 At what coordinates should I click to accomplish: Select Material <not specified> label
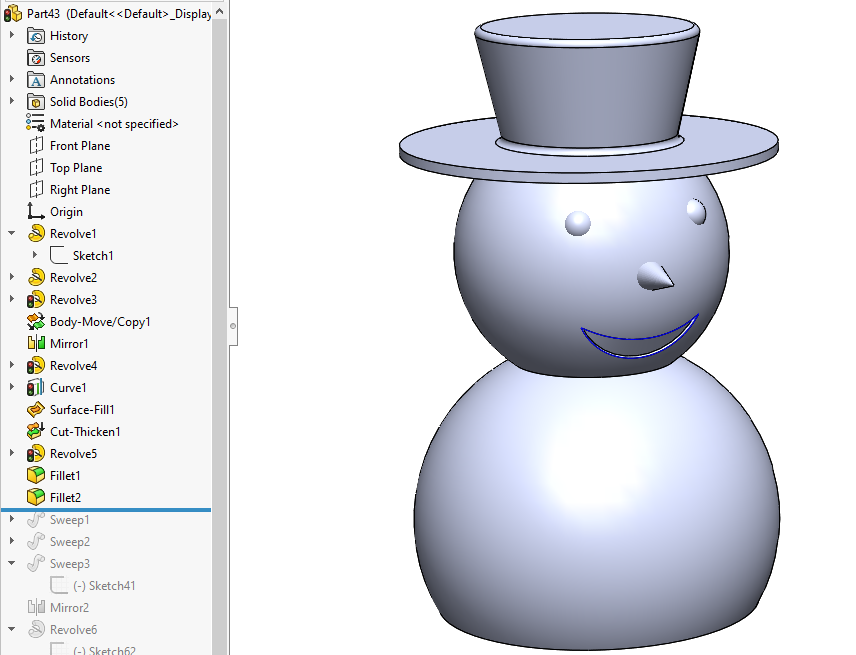(114, 124)
